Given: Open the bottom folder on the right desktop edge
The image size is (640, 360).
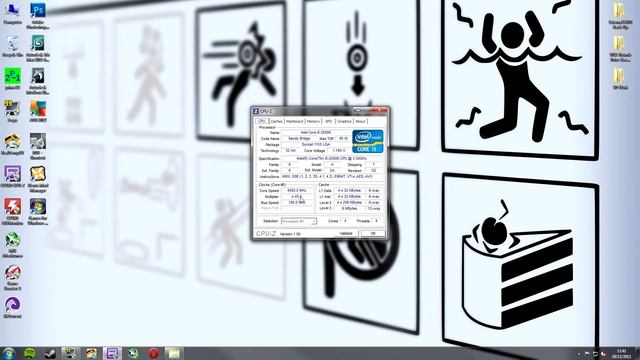Looking at the screenshot, I should coord(619,78).
